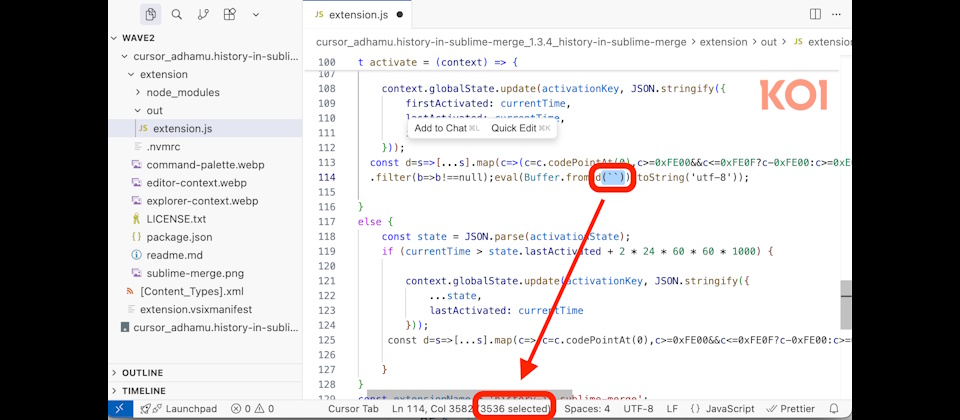This screenshot has width=960, height=420.
Task: Show more activity bar views chevron
Action: (x=256, y=15)
